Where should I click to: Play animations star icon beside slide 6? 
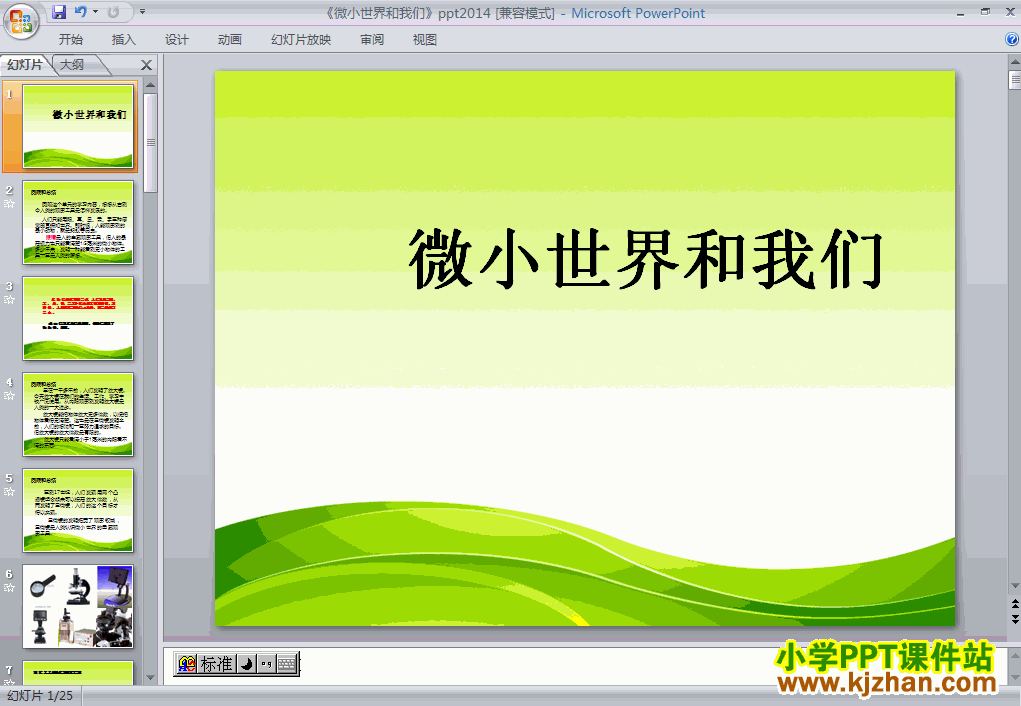click(x=9, y=587)
